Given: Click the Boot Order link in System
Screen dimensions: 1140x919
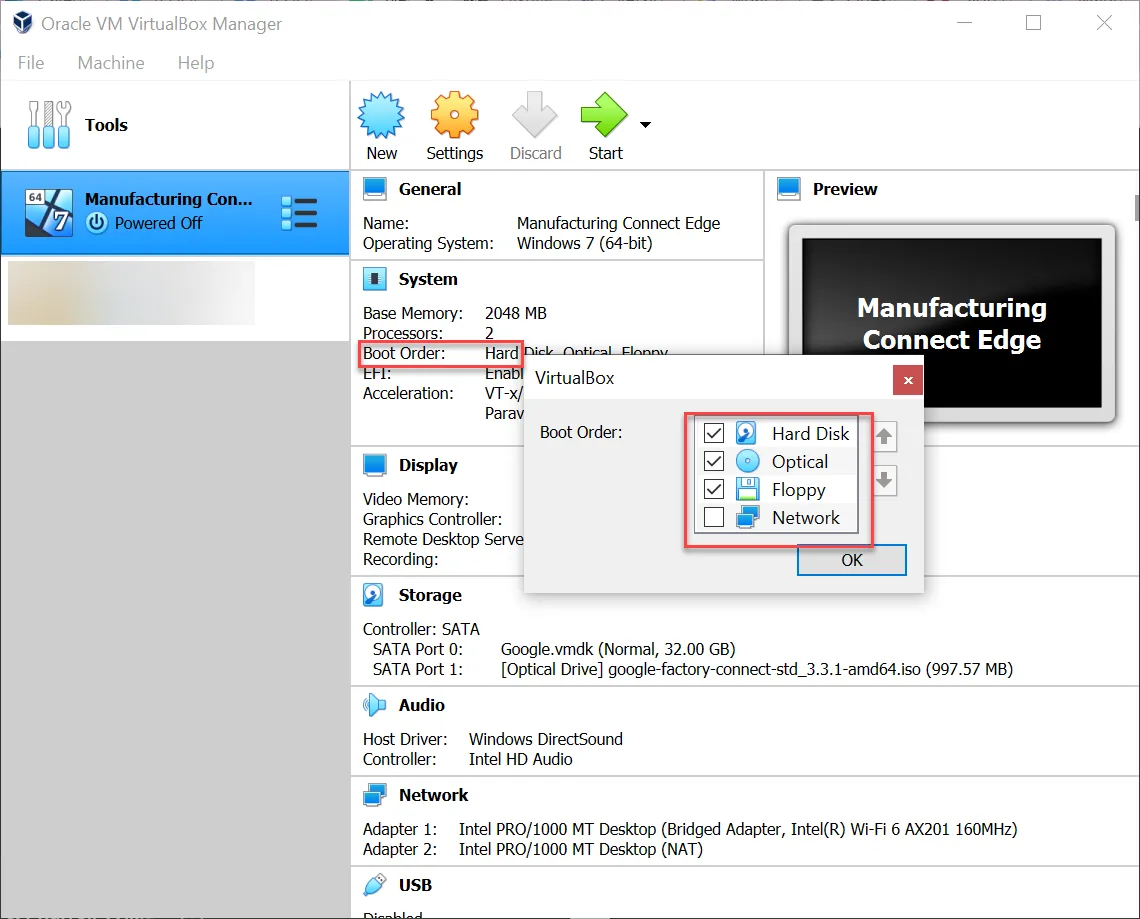Looking at the screenshot, I should pos(404,353).
